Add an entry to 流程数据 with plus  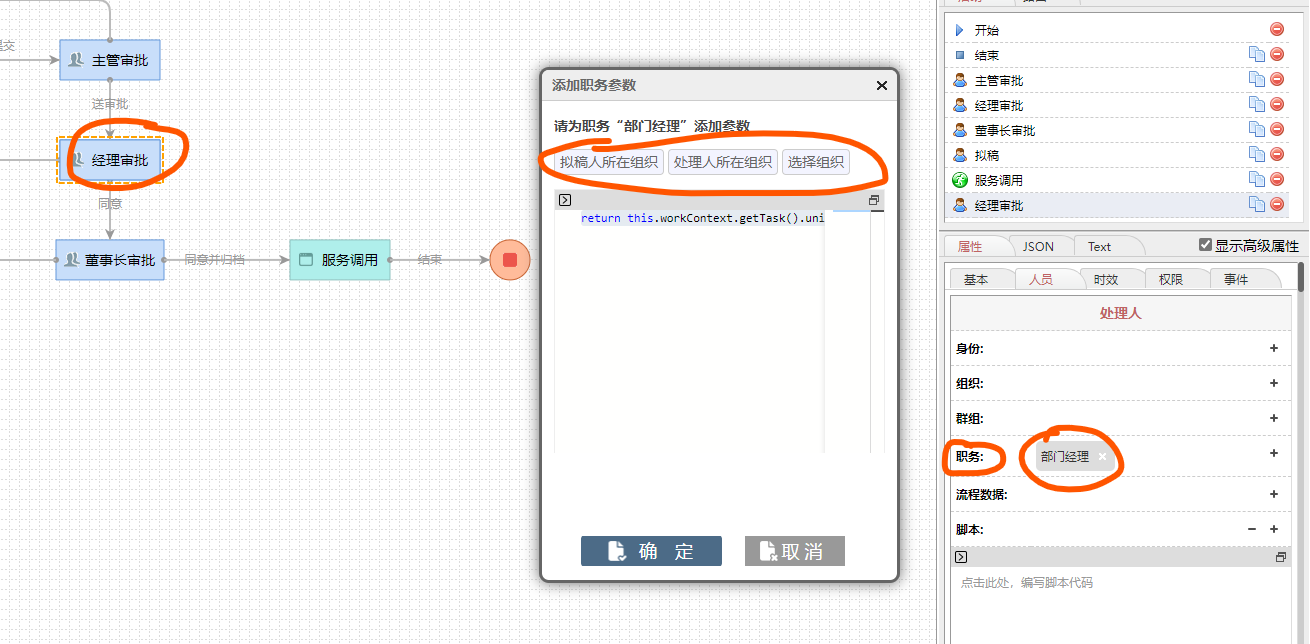(1274, 494)
